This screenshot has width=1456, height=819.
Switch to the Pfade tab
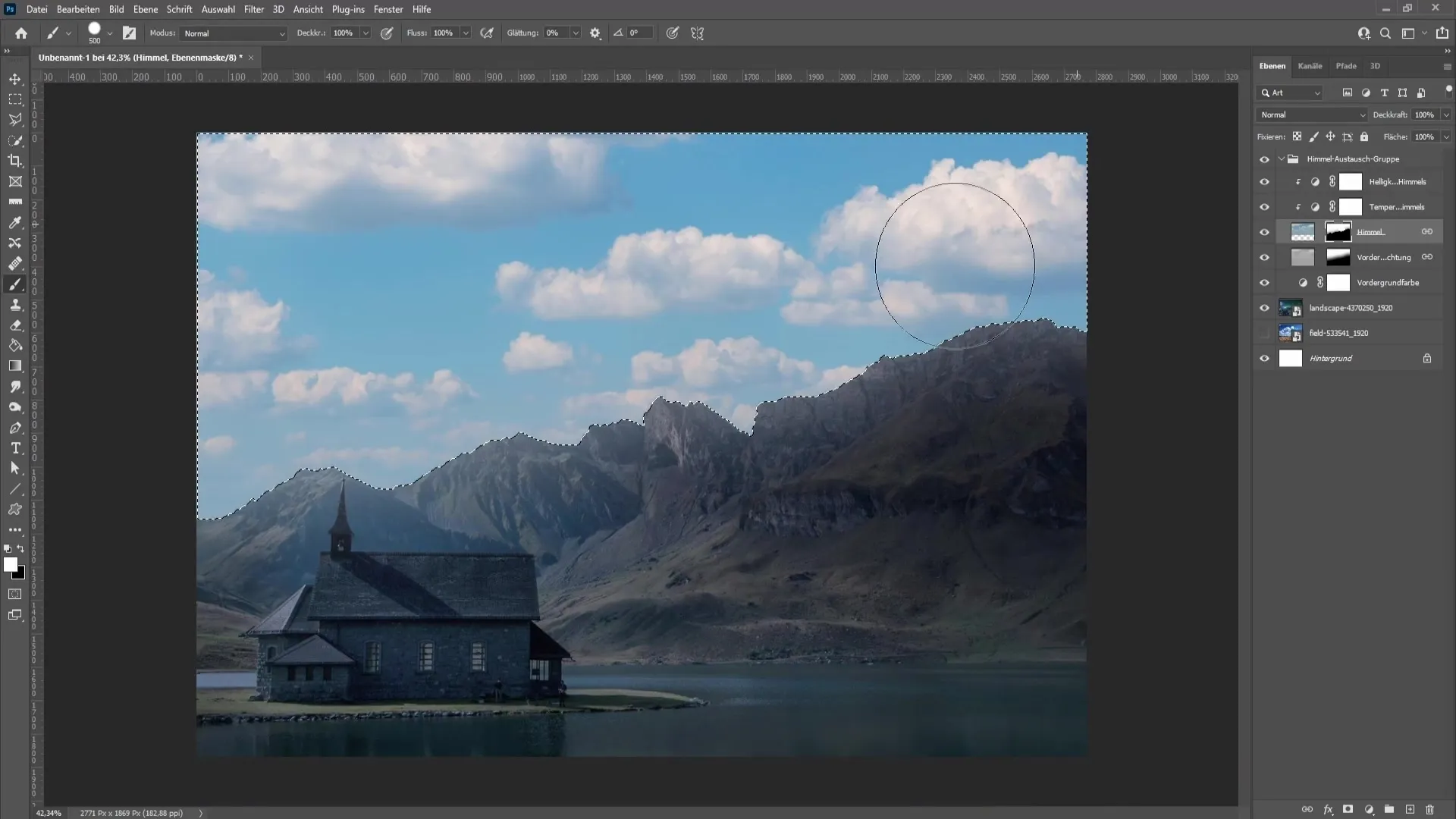(x=1346, y=66)
